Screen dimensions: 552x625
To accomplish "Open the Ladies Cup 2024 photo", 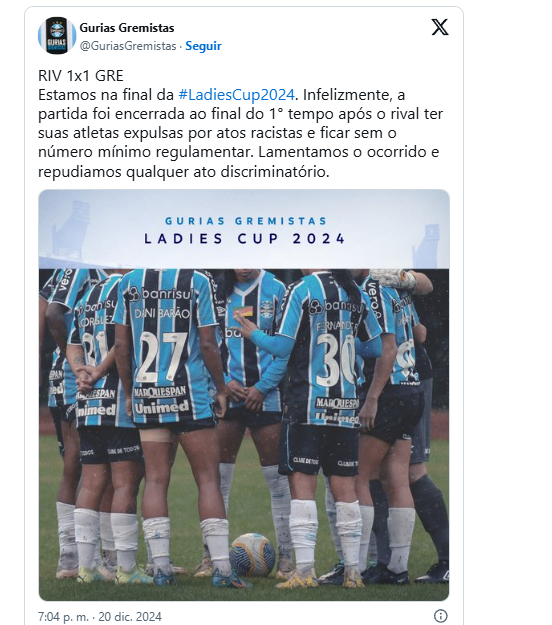I will (244, 395).
